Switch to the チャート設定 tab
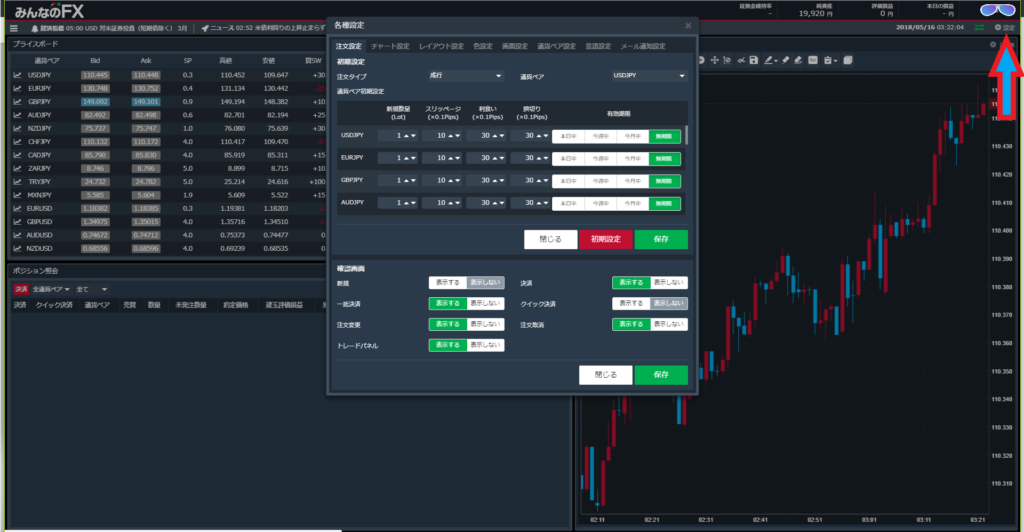 pos(391,46)
